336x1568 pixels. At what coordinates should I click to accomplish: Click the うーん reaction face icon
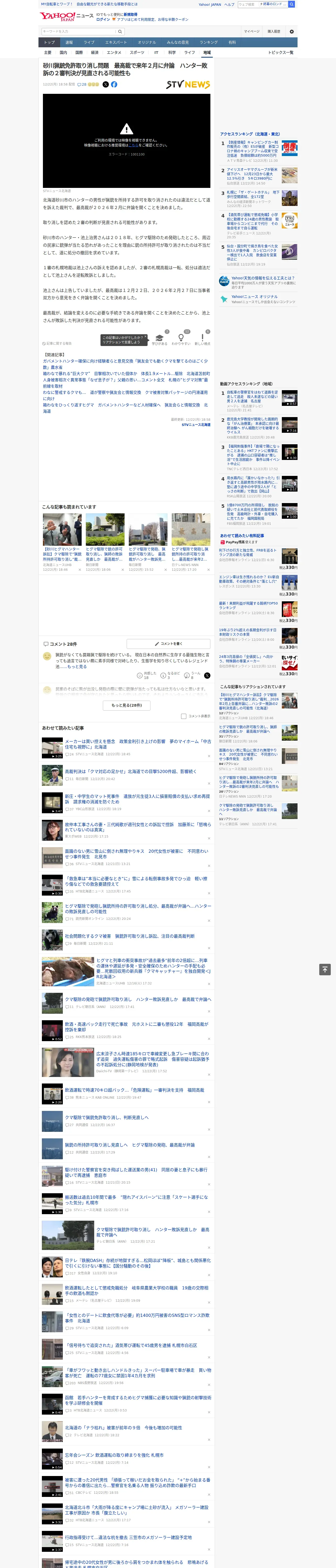[187, 676]
